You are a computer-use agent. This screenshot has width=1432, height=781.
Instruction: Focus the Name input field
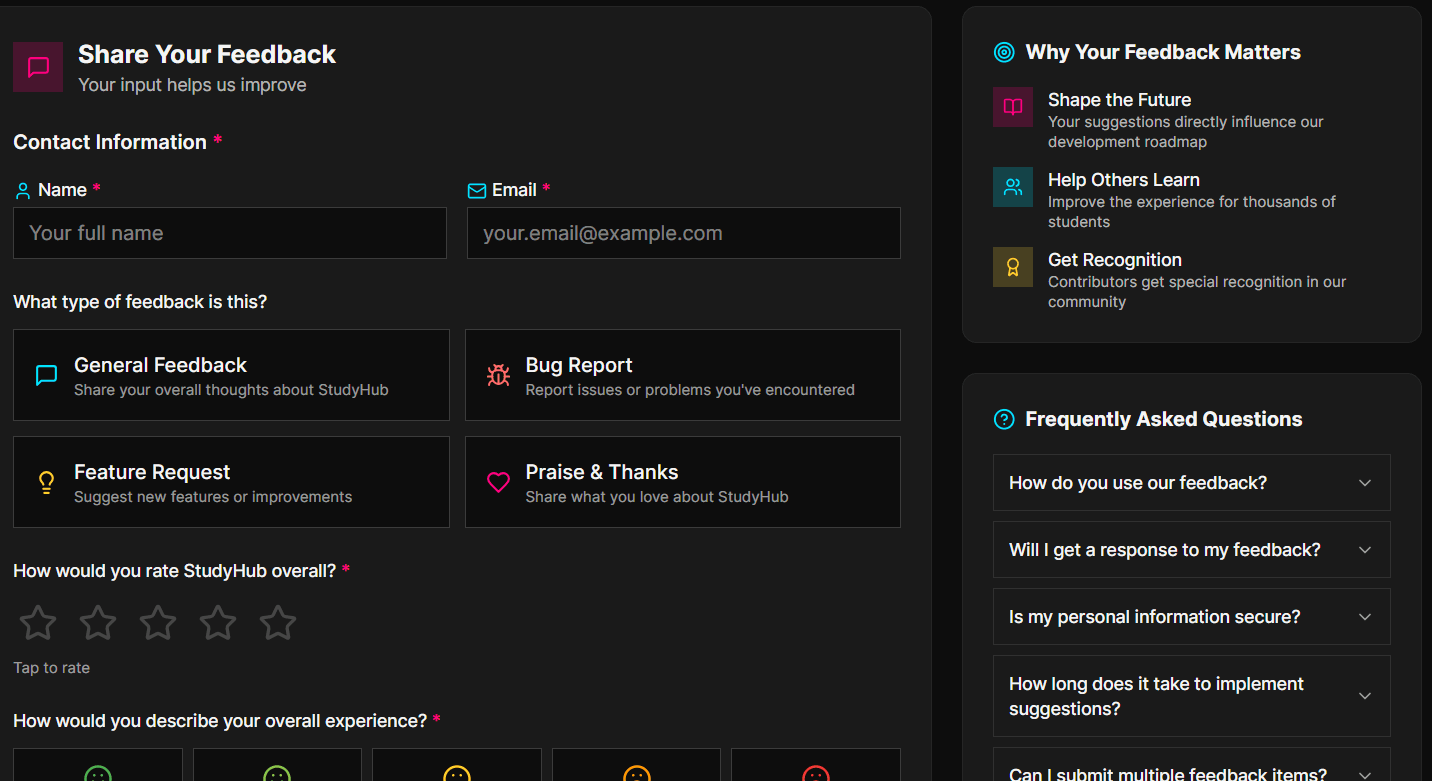click(x=230, y=233)
